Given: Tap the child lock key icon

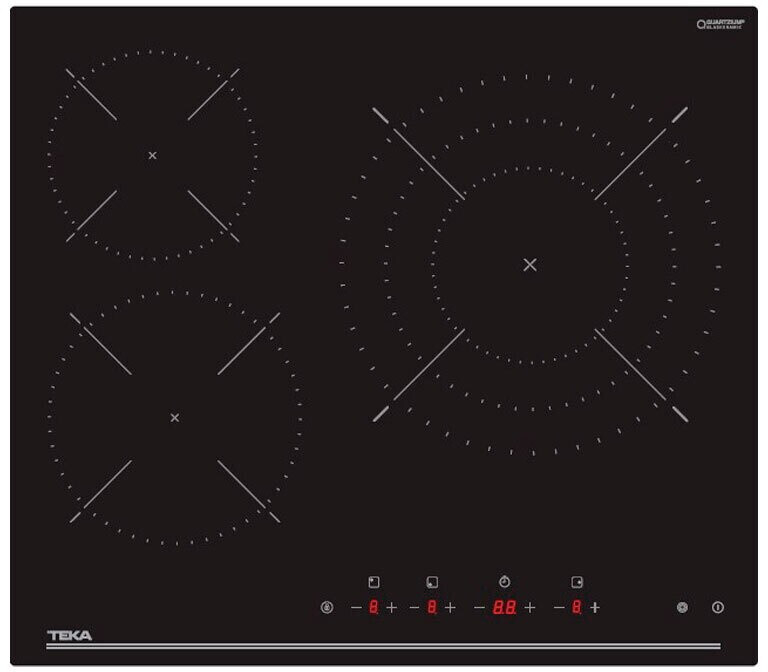Looking at the screenshot, I should [326, 607].
